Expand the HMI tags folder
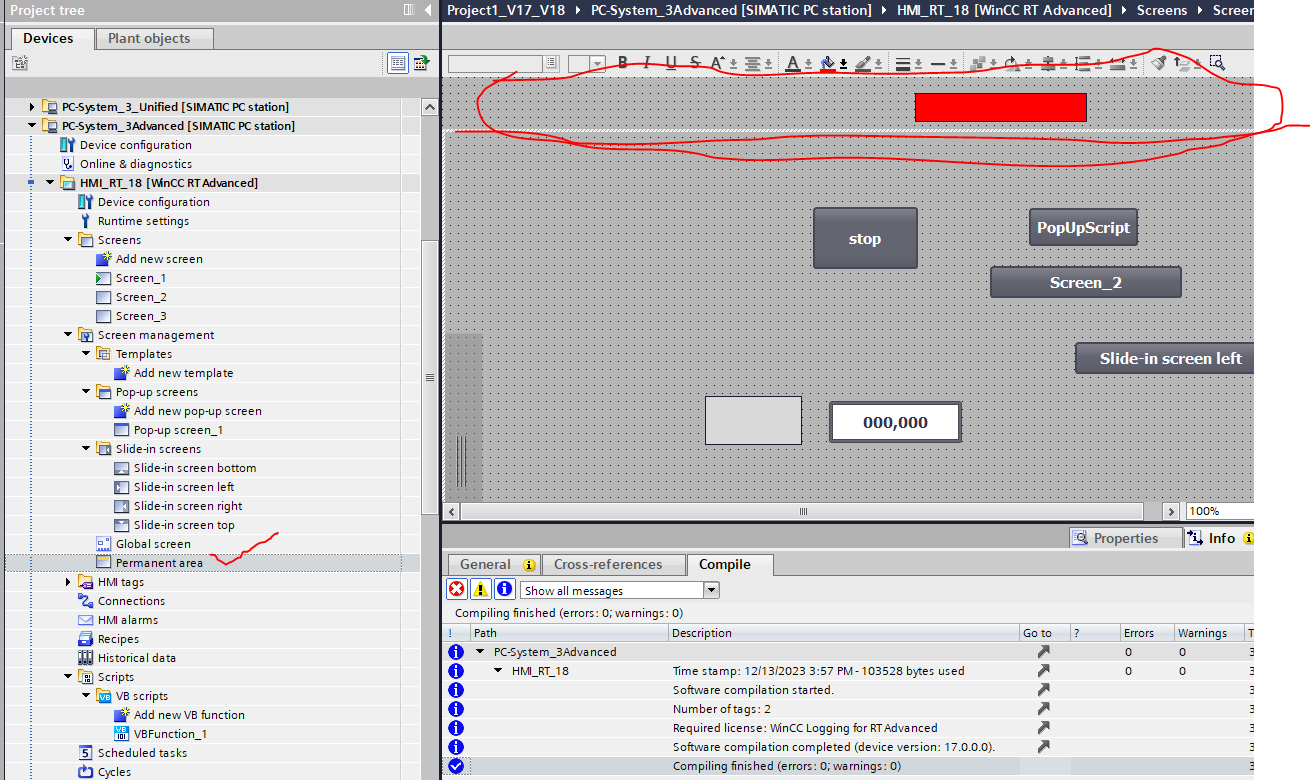1310x780 pixels. click(x=68, y=582)
